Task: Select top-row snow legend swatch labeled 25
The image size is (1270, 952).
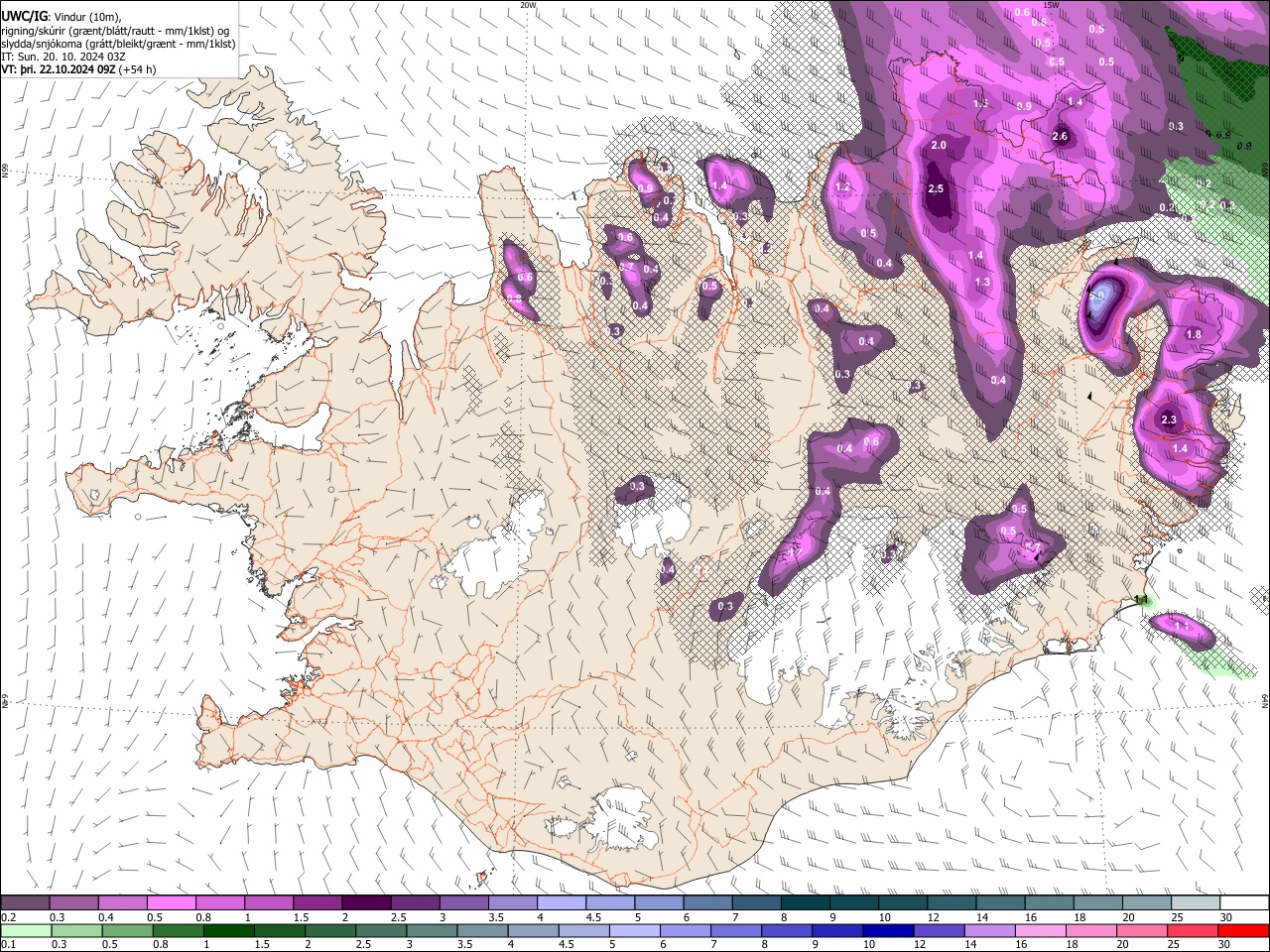Action: pyautogui.click(x=1196, y=903)
